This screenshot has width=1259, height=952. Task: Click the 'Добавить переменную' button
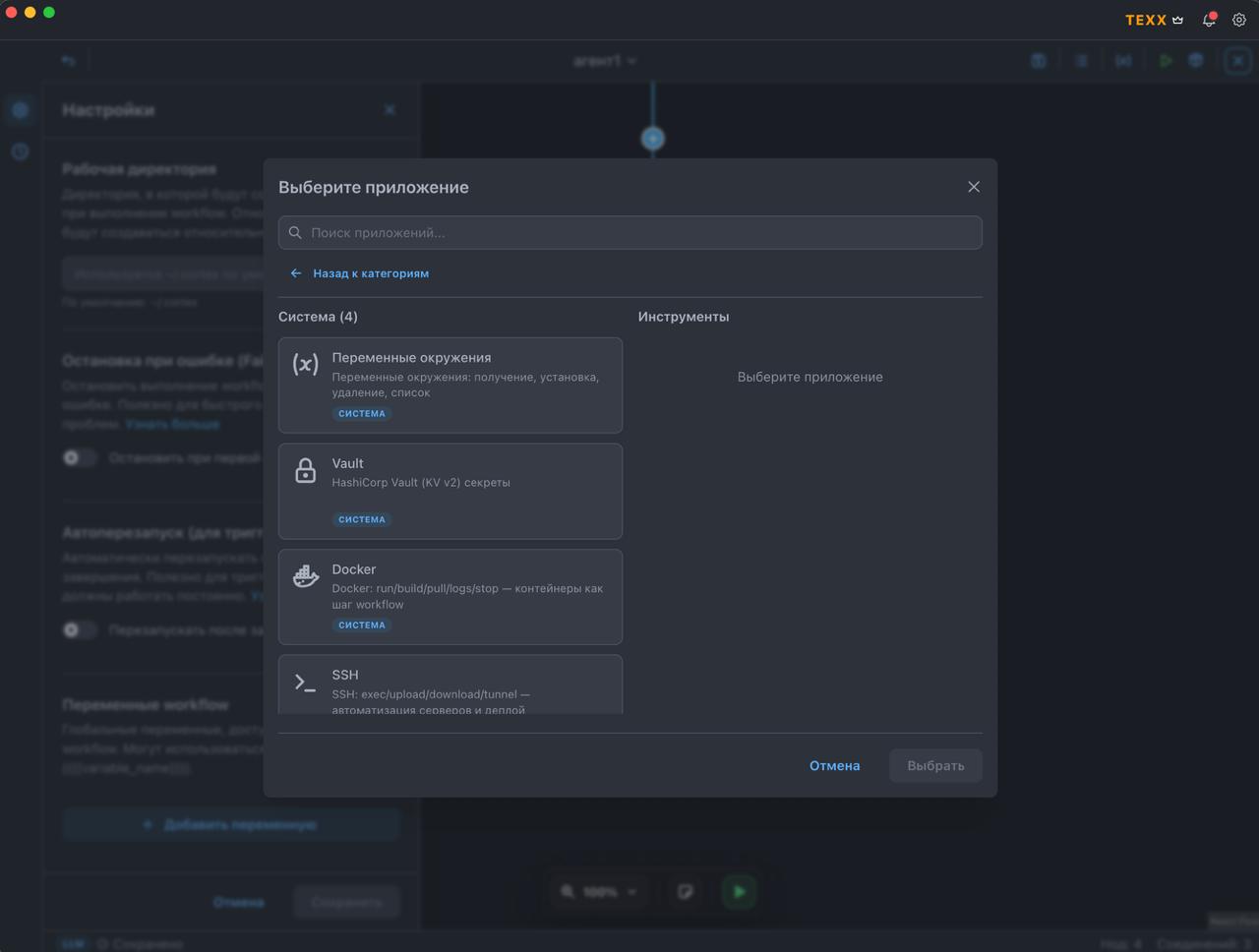click(x=231, y=824)
